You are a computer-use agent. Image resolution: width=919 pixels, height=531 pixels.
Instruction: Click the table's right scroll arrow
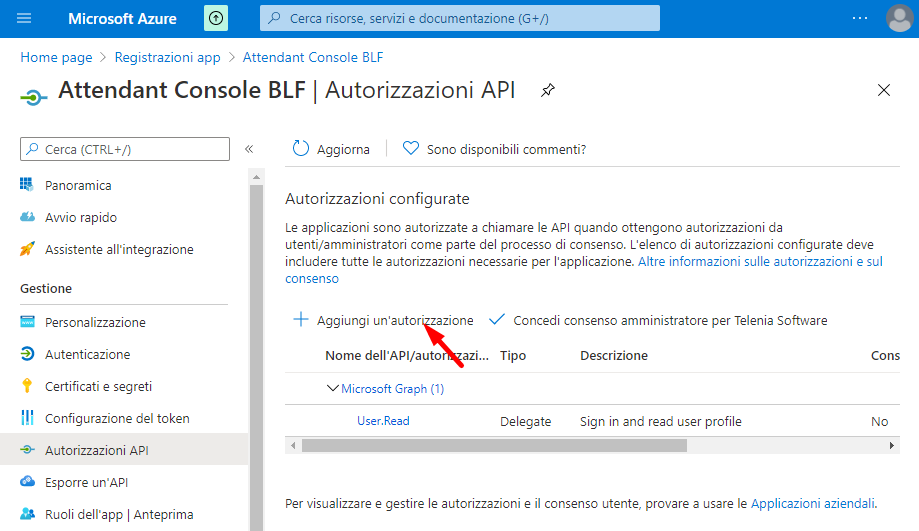click(x=891, y=445)
